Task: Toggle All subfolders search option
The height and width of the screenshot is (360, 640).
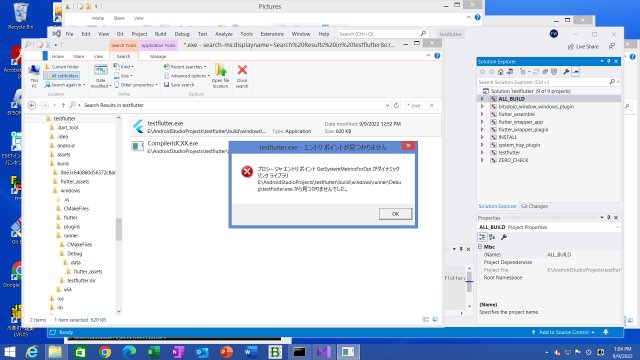Action: click(62, 76)
